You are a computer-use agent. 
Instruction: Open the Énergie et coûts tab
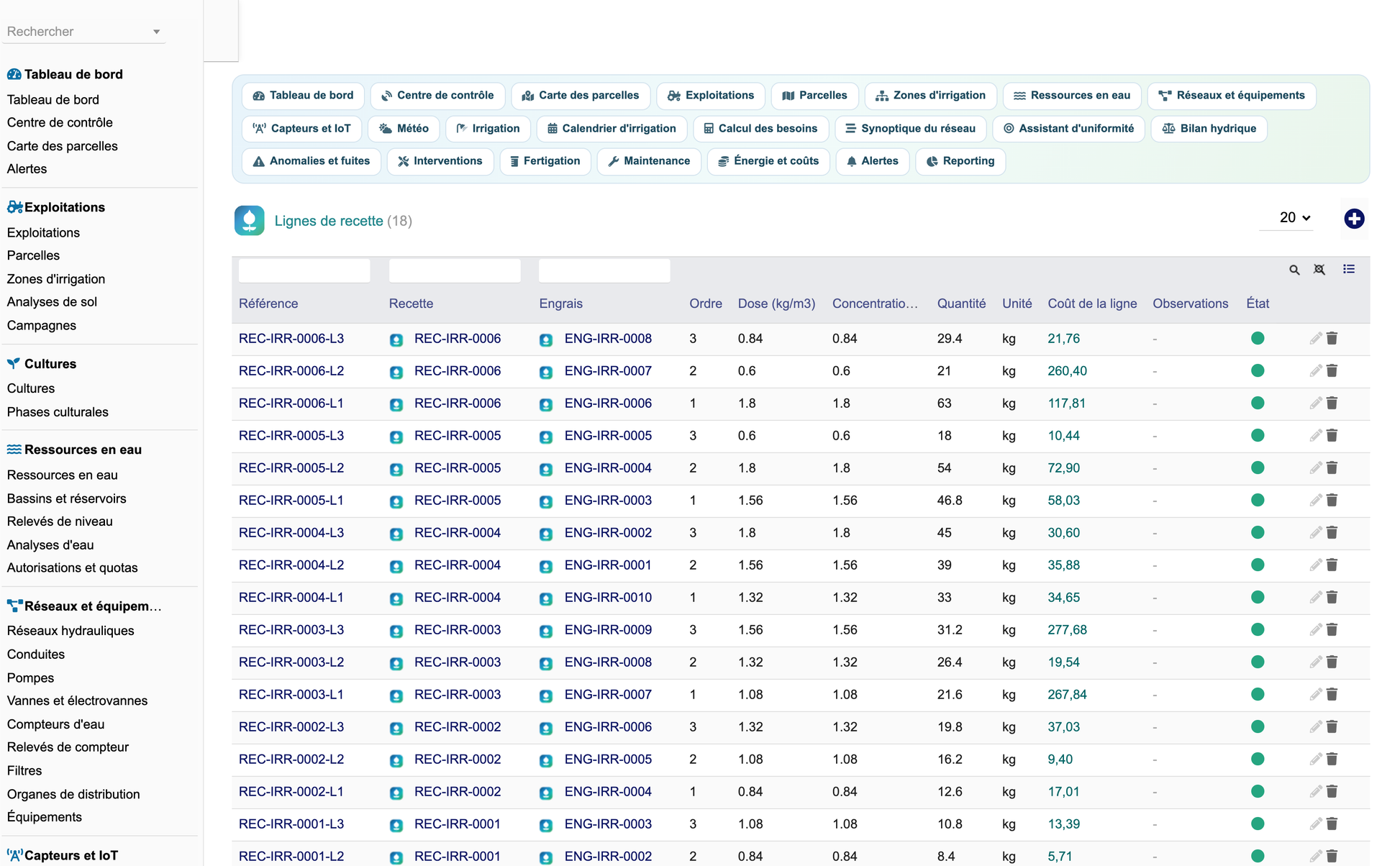coord(768,161)
